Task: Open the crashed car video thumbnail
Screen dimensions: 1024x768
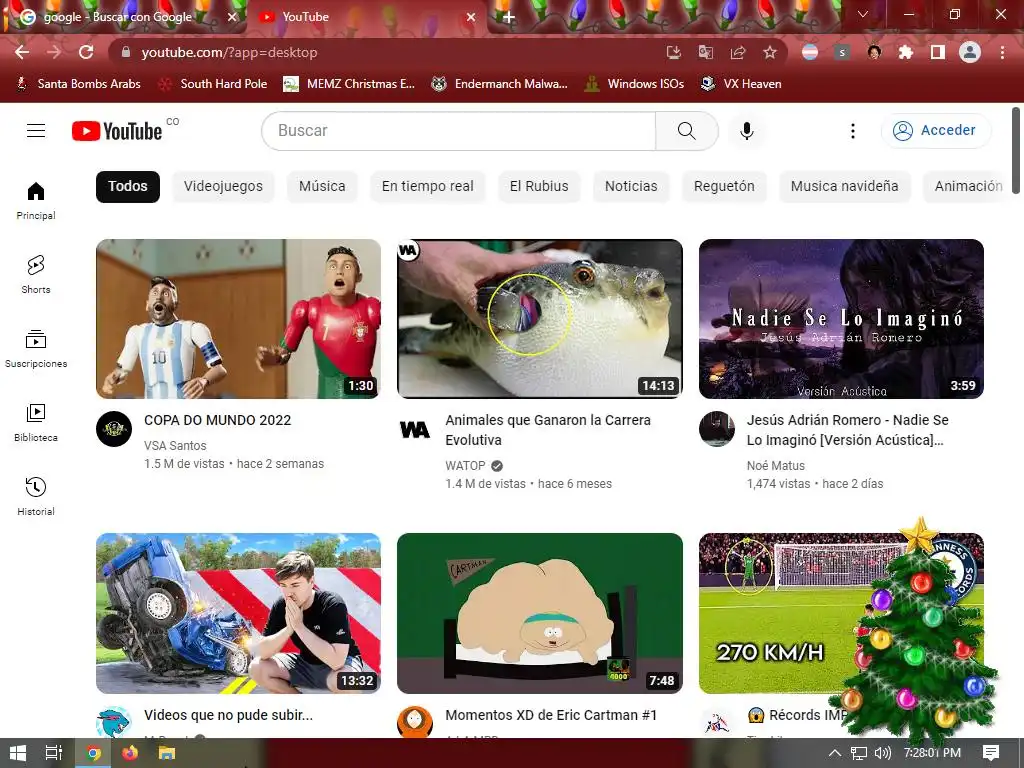Action: click(x=238, y=613)
